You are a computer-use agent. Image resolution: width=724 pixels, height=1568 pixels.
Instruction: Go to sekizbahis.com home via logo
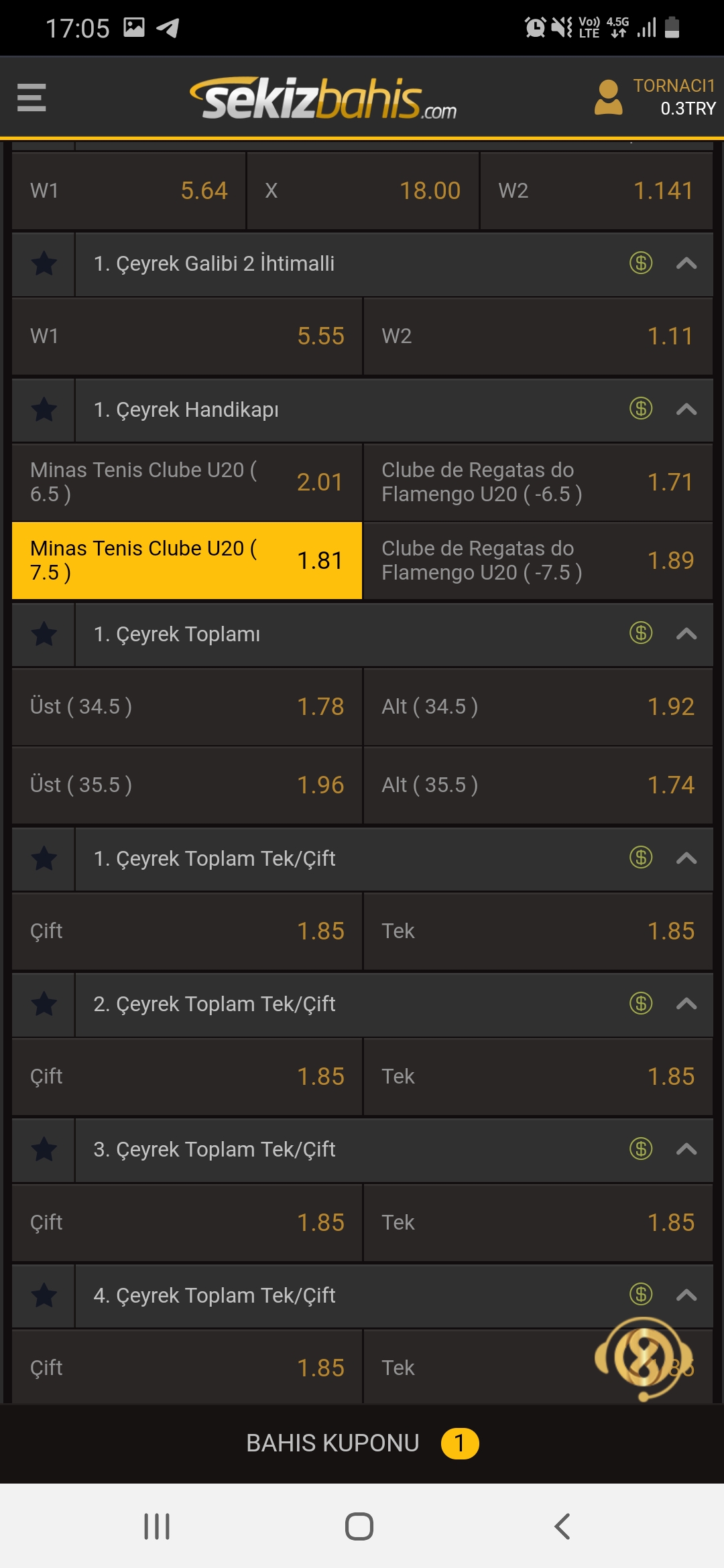point(323,99)
